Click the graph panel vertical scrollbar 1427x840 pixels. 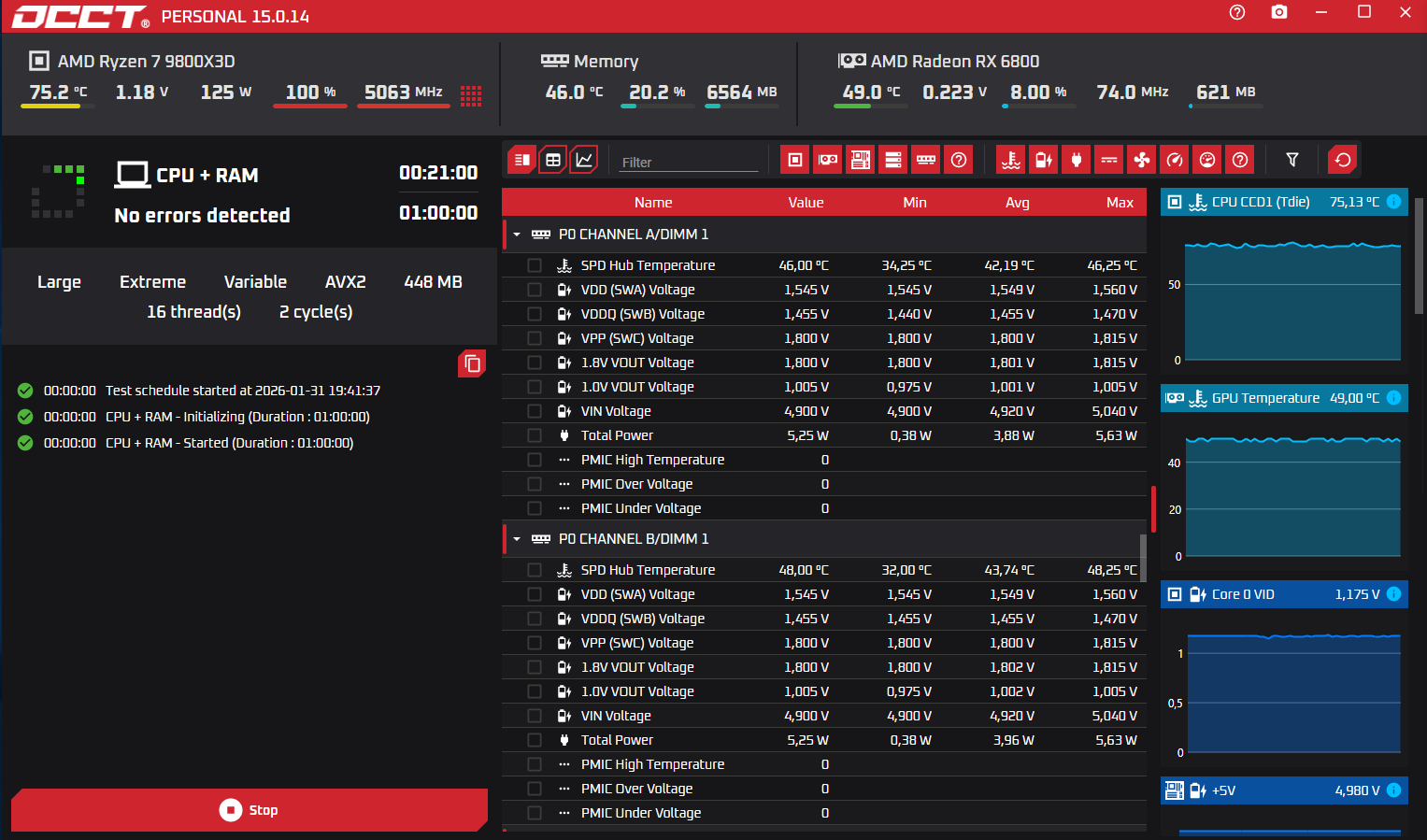click(x=1420, y=256)
